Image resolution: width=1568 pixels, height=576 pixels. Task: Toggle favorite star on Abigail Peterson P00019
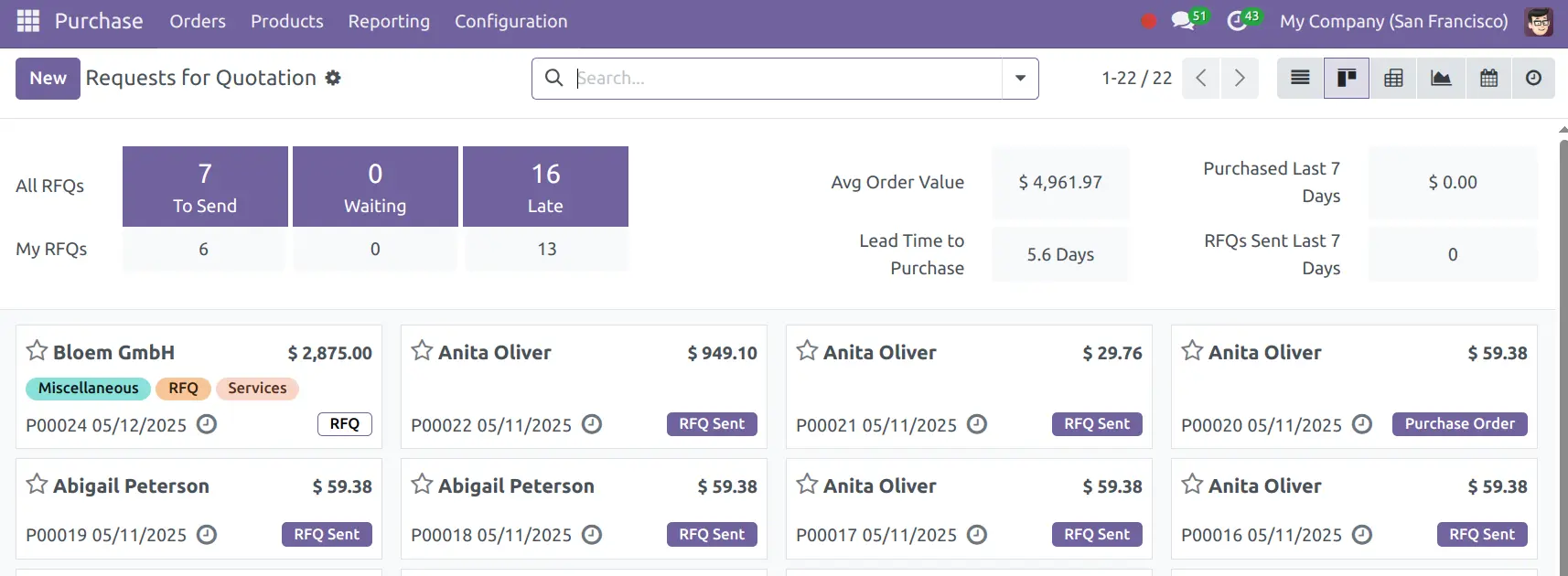click(37, 485)
